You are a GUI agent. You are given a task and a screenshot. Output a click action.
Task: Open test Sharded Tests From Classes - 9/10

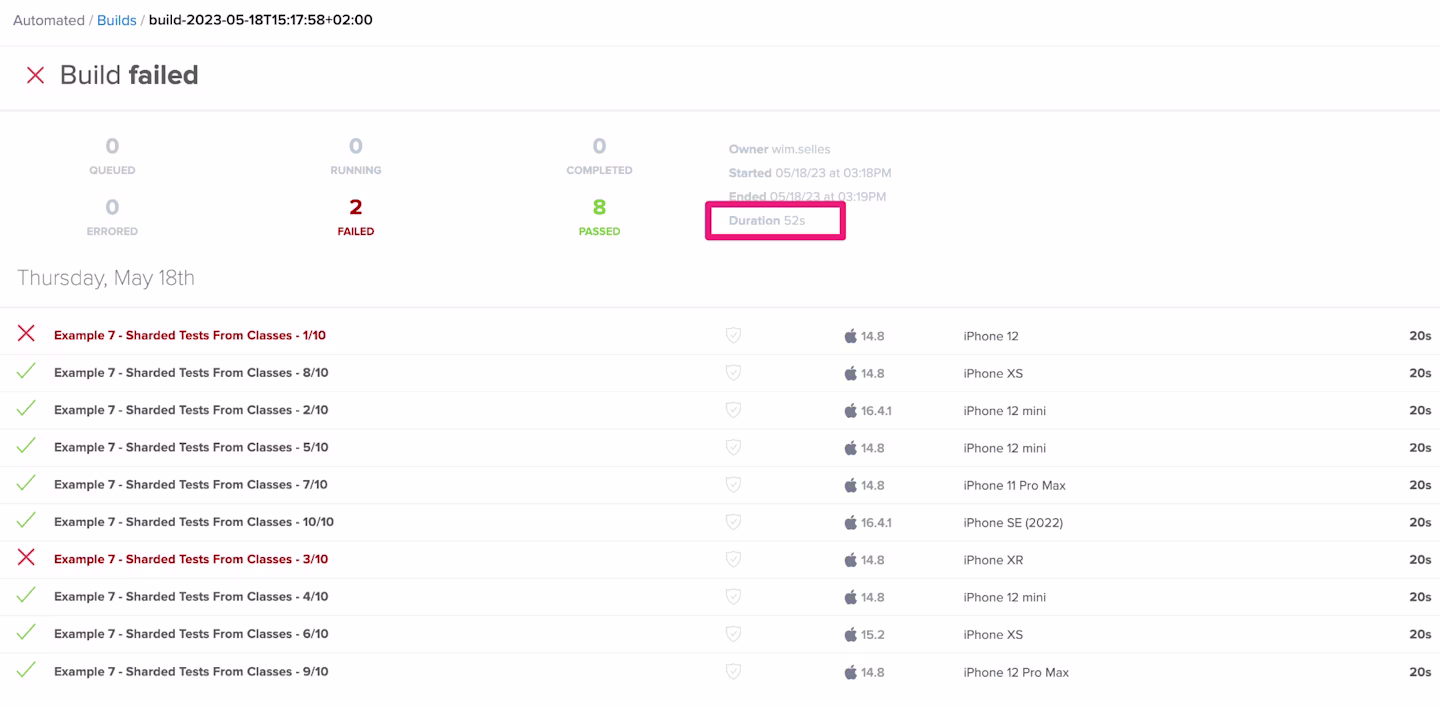191,671
